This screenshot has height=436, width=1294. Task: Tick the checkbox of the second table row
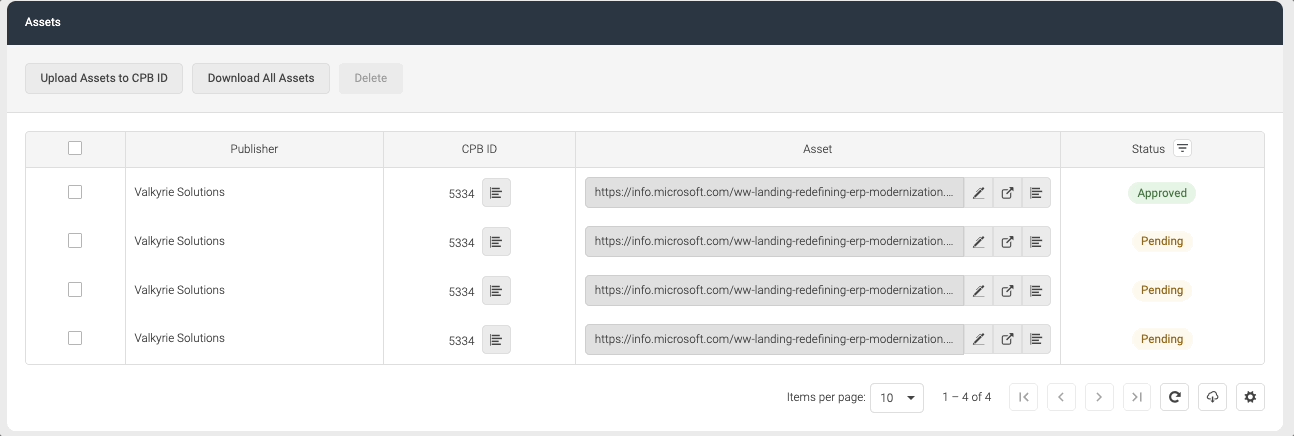click(75, 241)
